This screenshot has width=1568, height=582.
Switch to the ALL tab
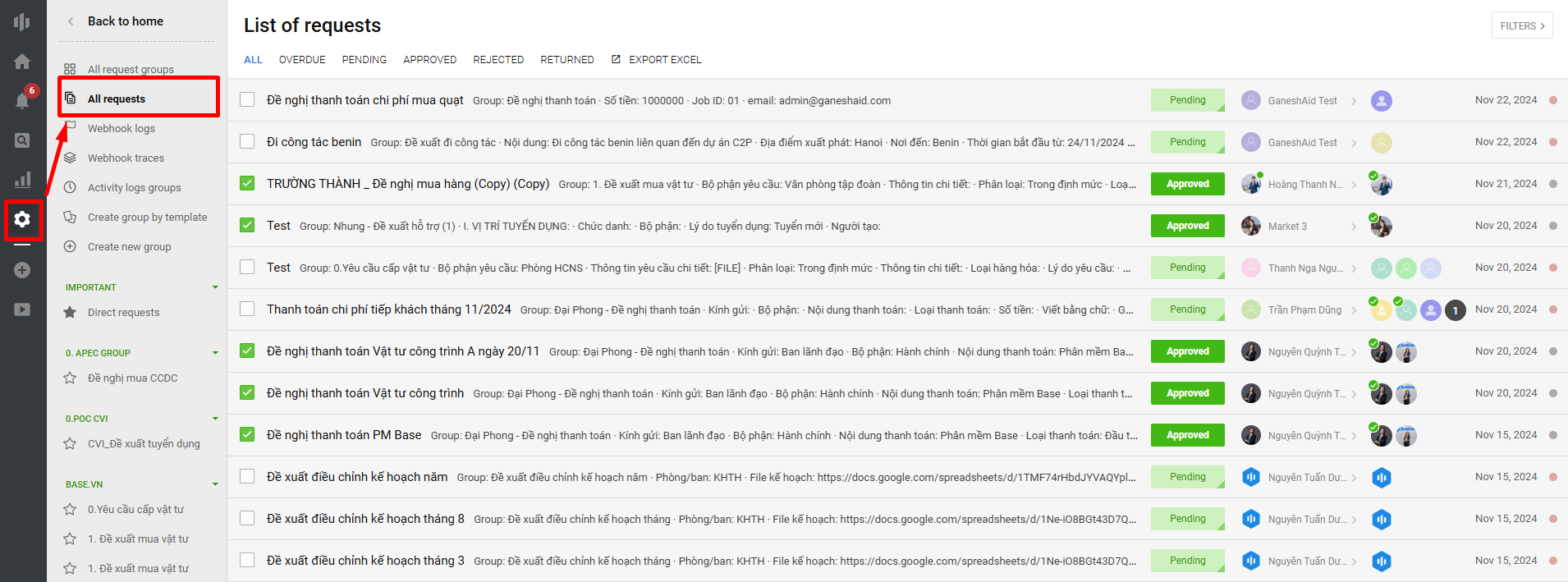click(x=253, y=59)
